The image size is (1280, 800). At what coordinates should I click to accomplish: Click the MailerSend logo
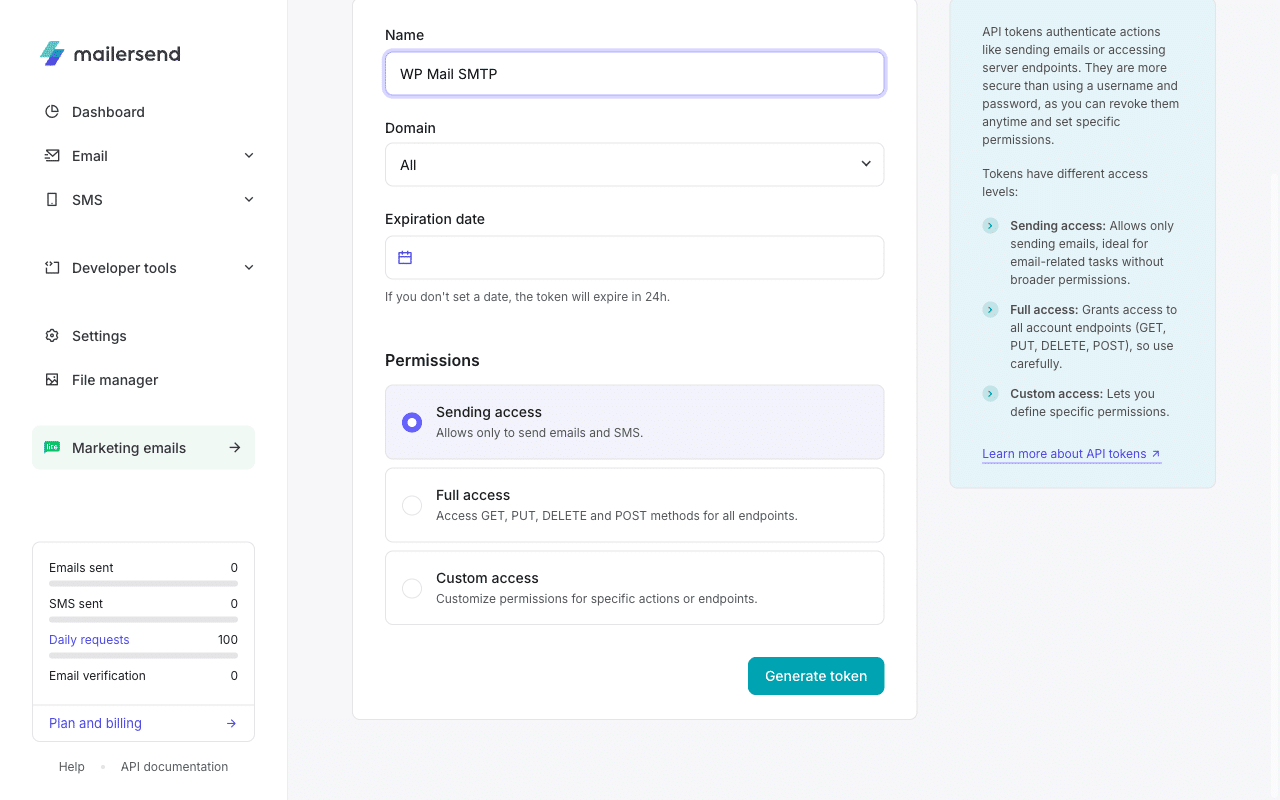tap(110, 53)
